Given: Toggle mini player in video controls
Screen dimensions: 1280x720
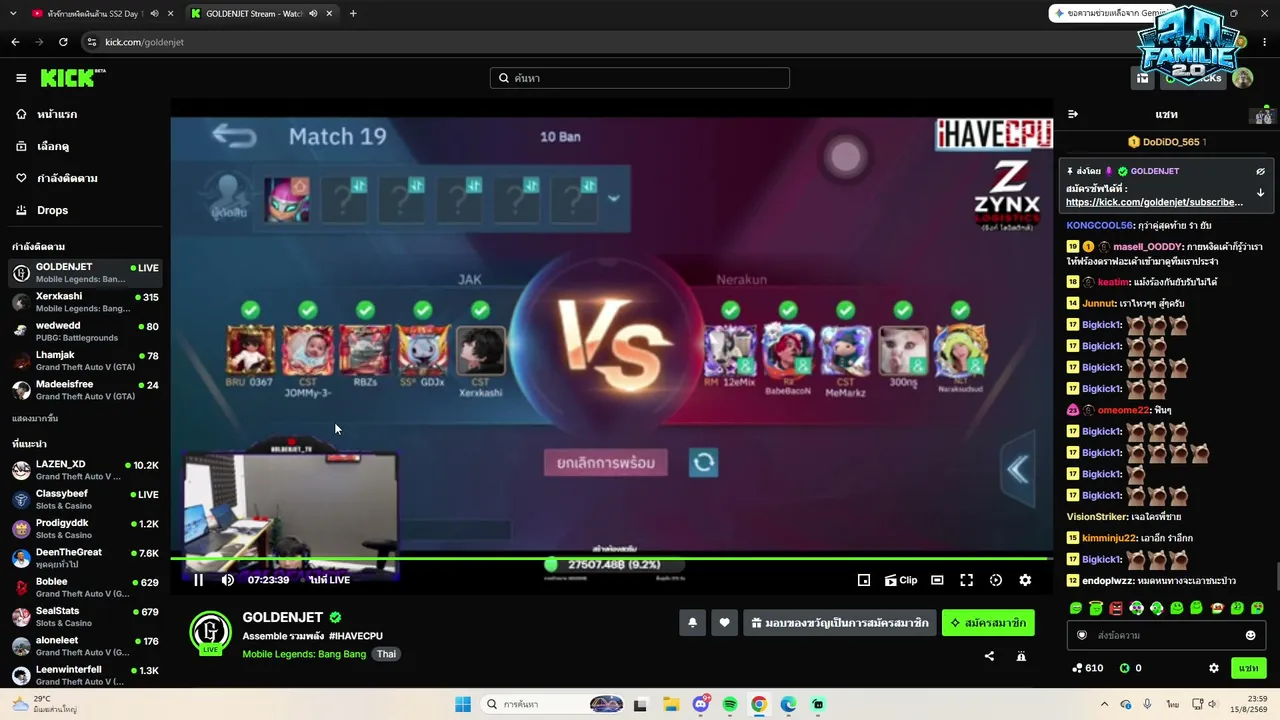Looking at the screenshot, I should 864,580.
